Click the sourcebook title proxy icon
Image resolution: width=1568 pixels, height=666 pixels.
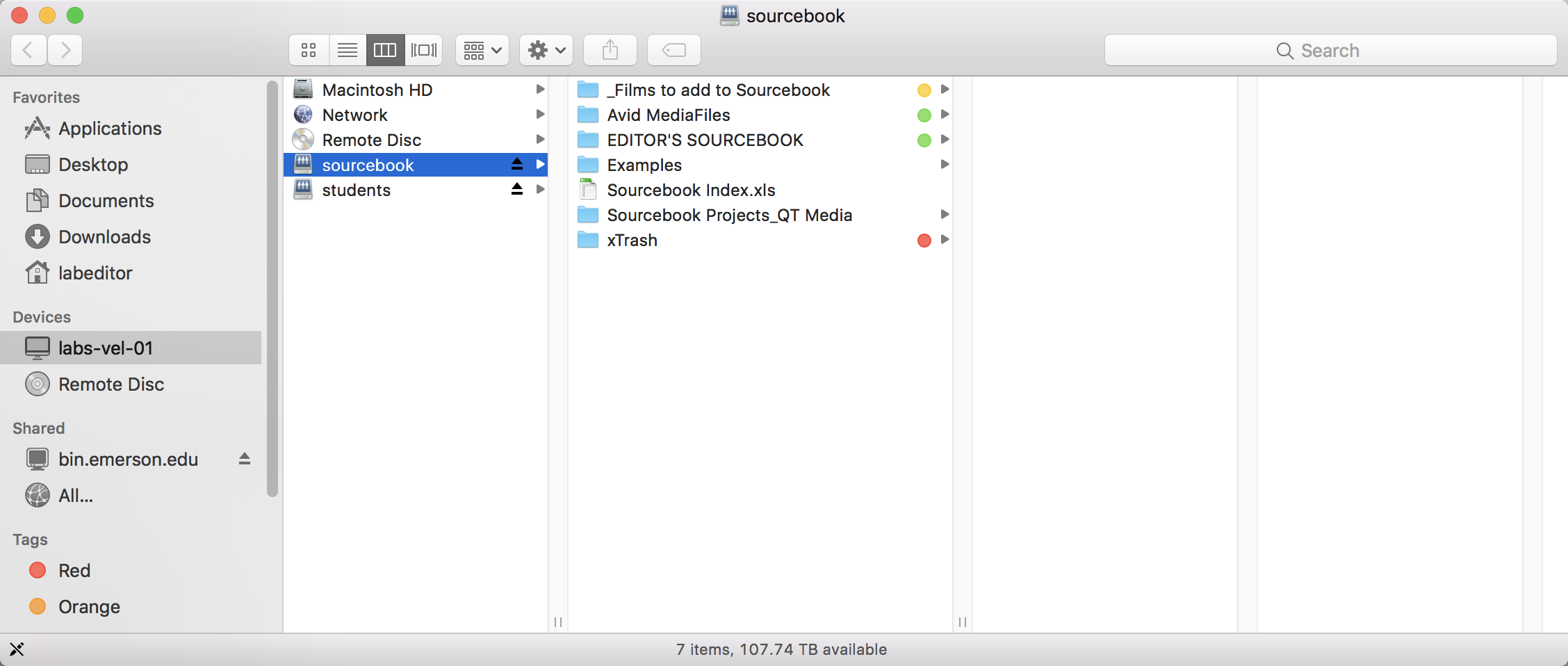pyautogui.click(x=730, y=15)
